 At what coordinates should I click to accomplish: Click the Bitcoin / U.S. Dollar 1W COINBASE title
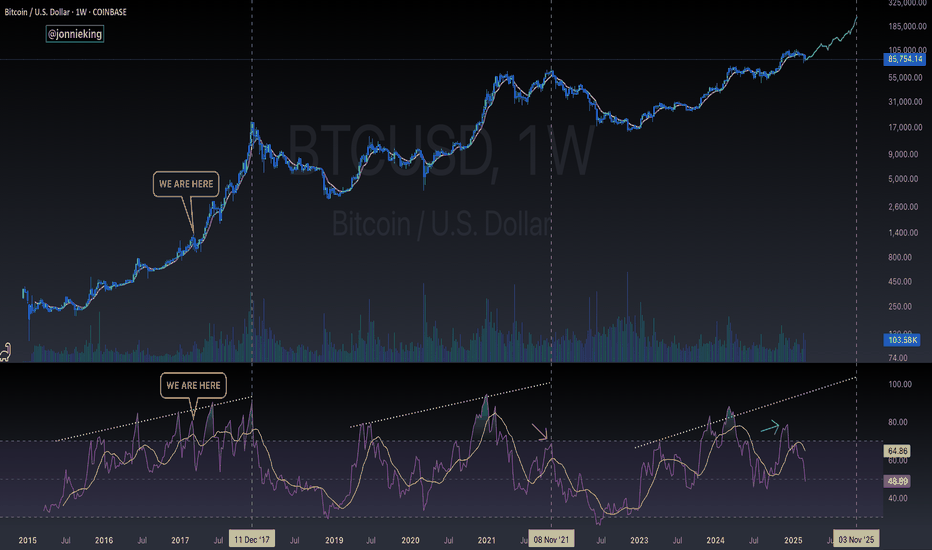point(65,12)
